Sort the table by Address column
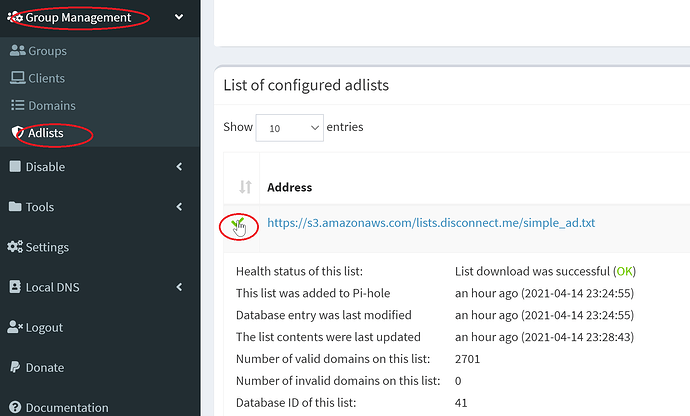 290,187
